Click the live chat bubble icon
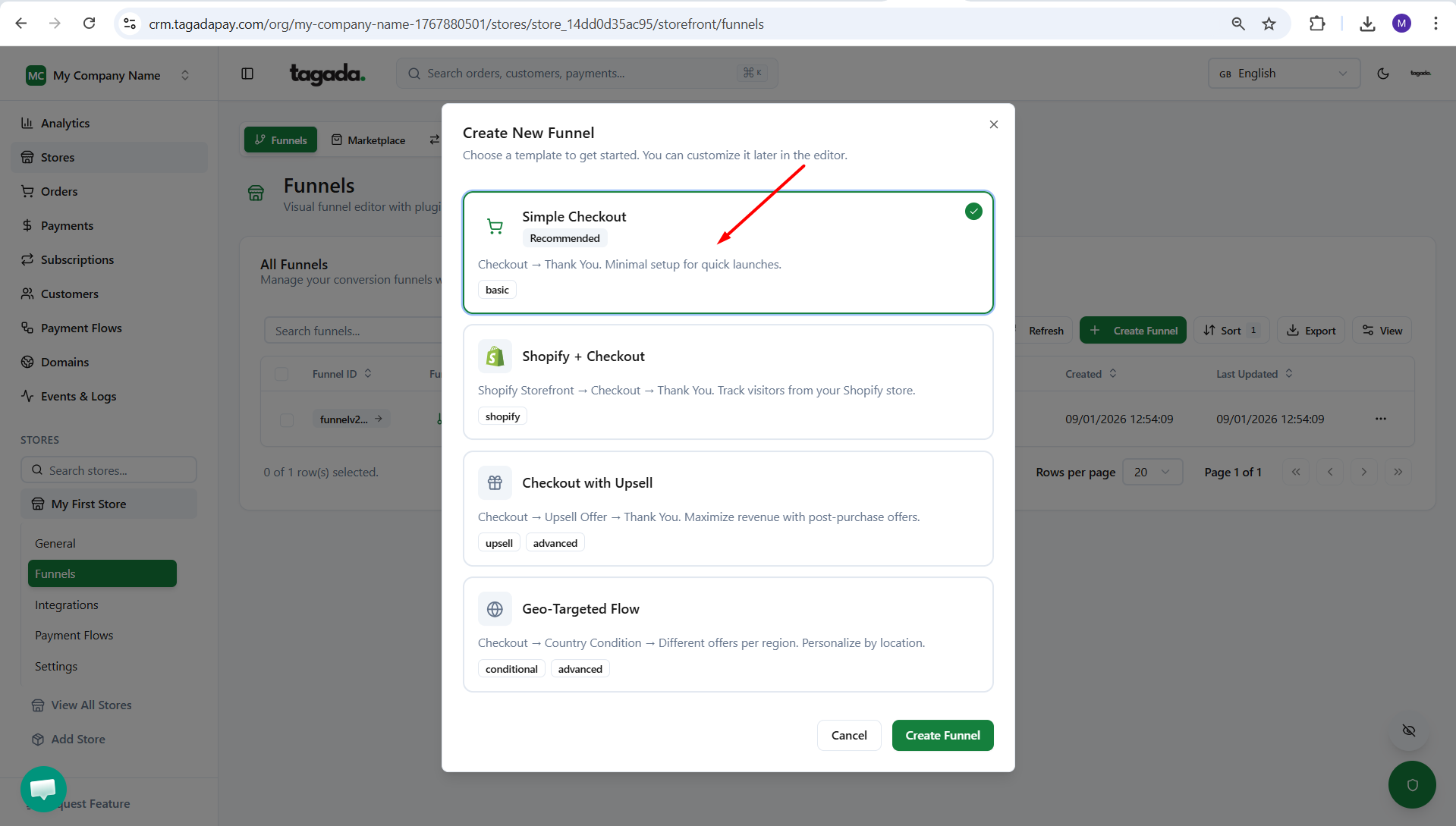Viewport: 1456px width, 826px height. [x=43, y=788]
